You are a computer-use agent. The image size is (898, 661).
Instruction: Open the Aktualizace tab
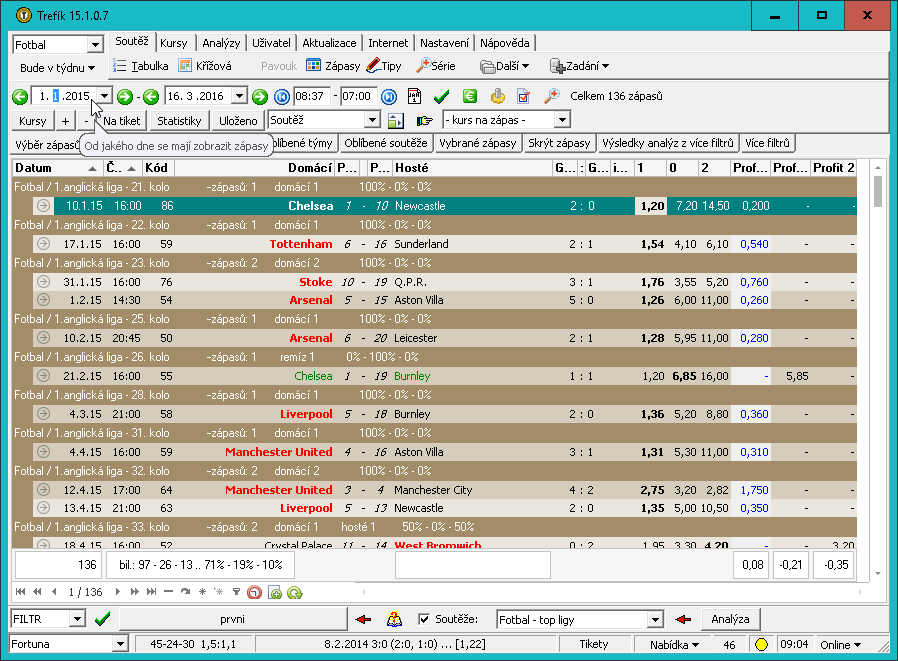(x=329, y=43)
